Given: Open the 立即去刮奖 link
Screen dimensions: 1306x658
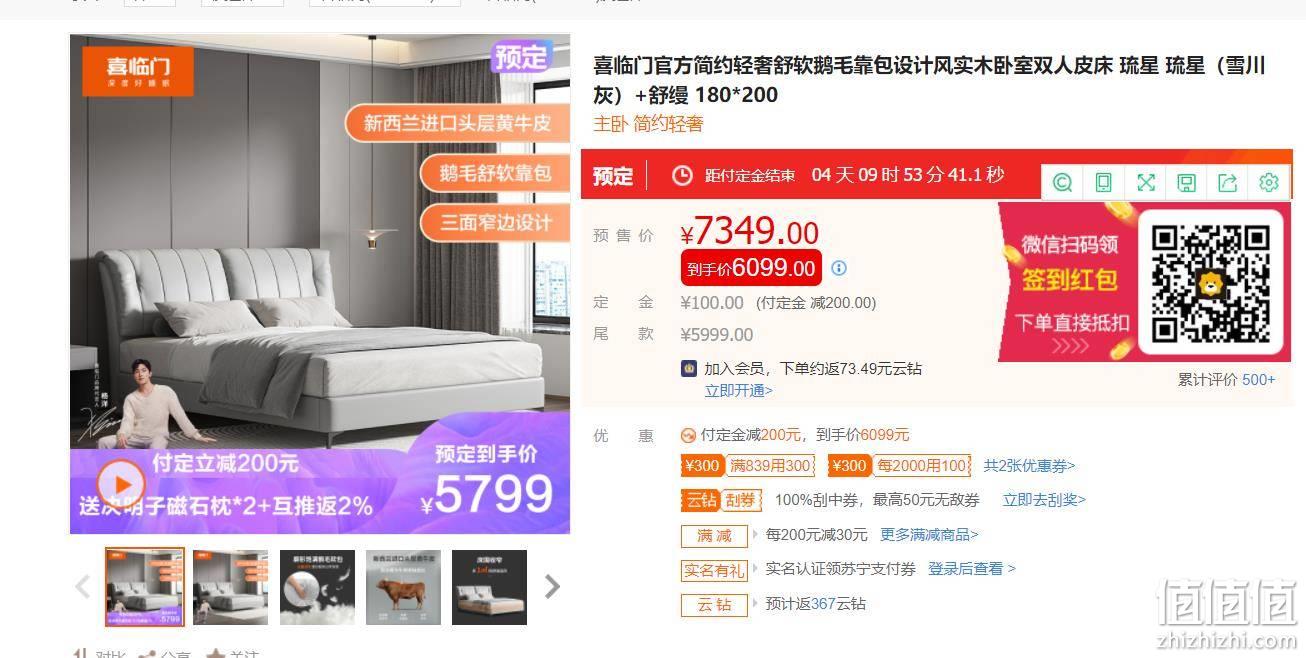Looking at the screenshot, I should coord(1044,500).
